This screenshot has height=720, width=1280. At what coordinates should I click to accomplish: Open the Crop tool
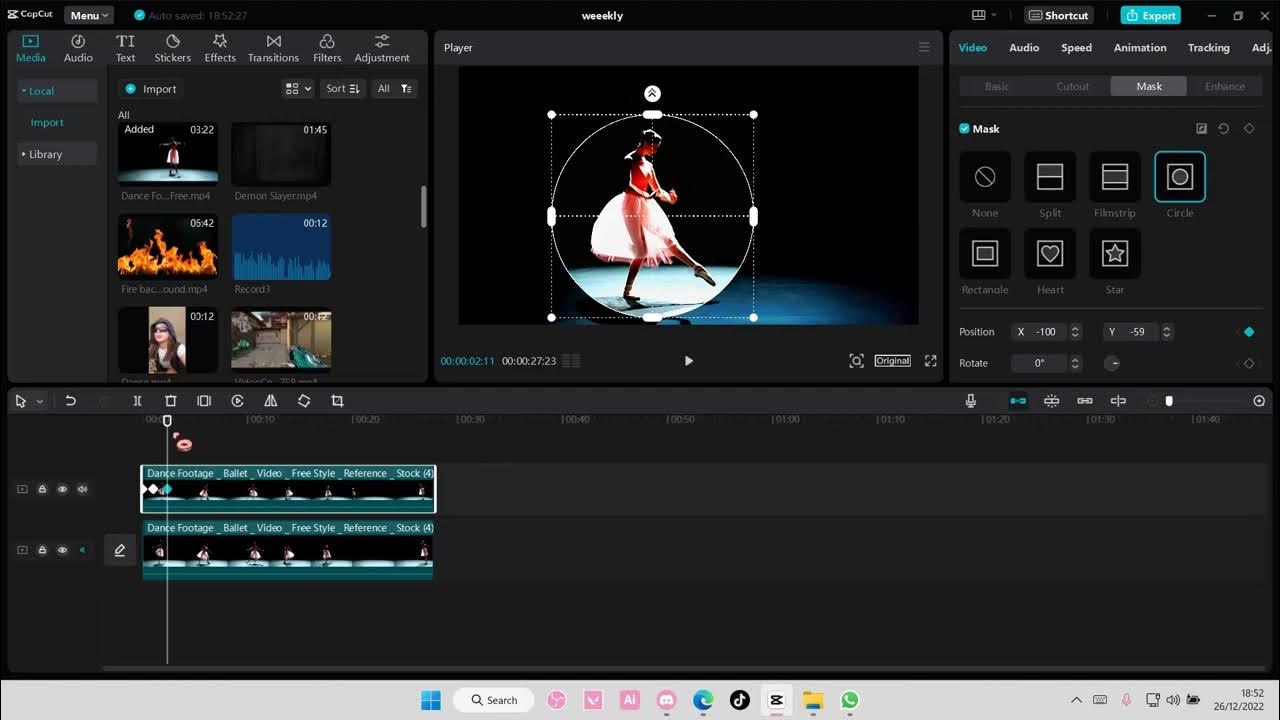[337, 401]
